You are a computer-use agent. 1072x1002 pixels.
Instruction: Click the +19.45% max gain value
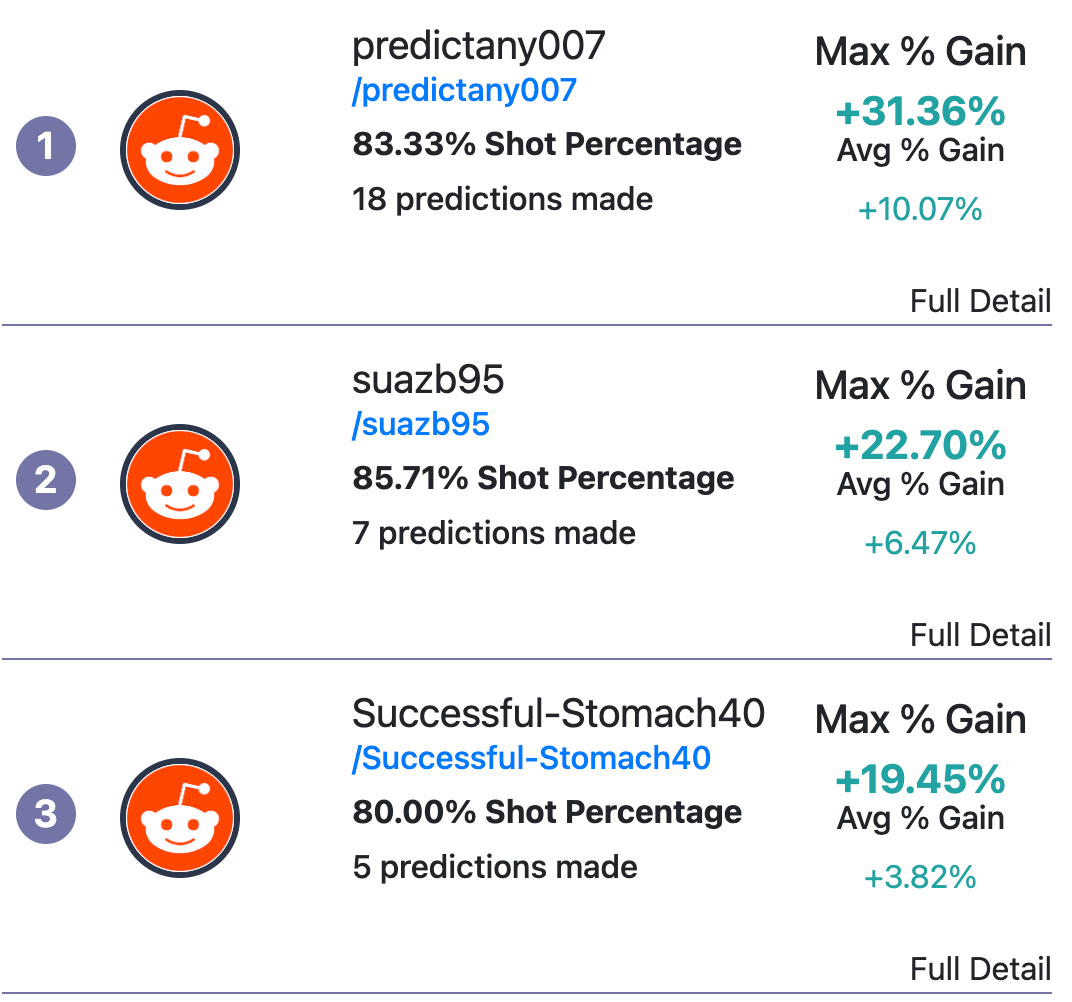920,779
